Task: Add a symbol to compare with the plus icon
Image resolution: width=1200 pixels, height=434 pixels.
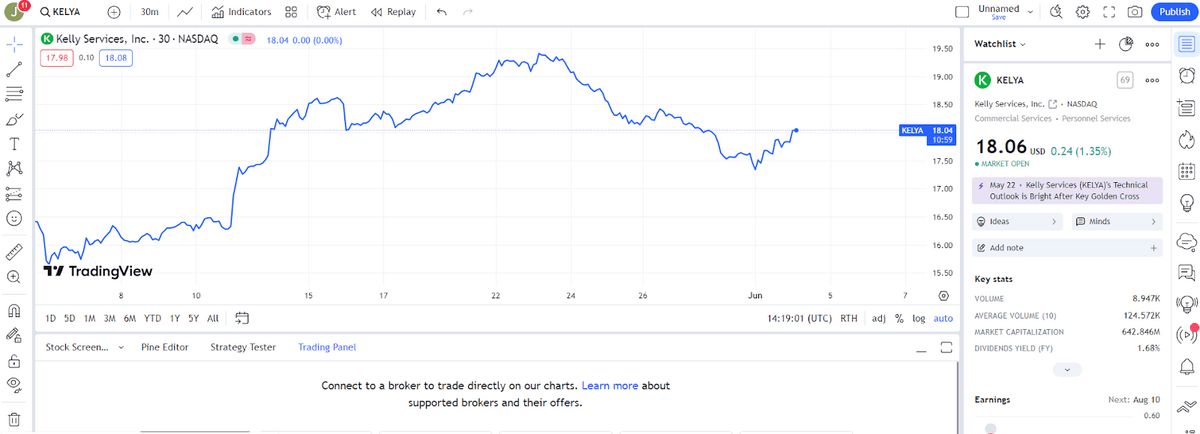Action: coord(113,12)
